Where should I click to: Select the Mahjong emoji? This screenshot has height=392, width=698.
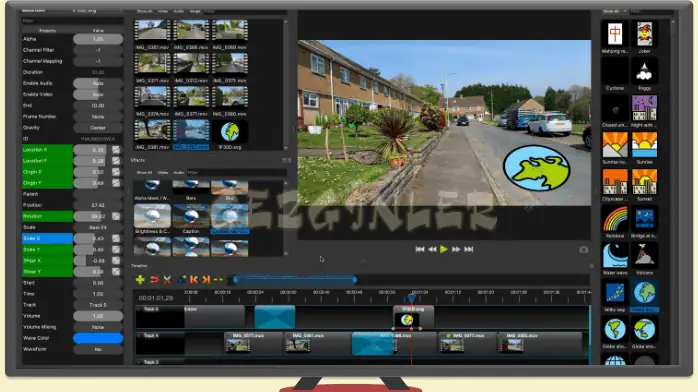click(615, 34)
